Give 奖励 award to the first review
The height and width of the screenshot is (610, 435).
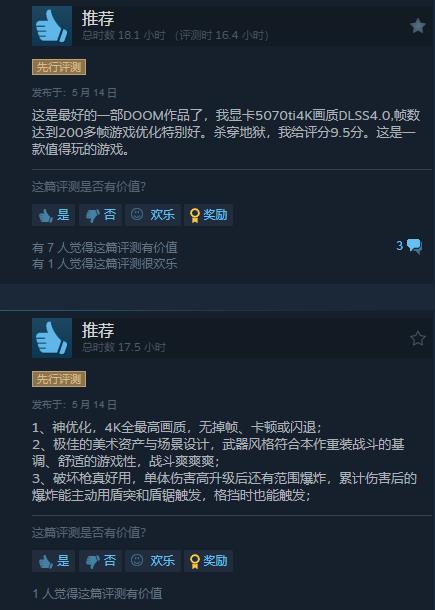click(208, 215)
